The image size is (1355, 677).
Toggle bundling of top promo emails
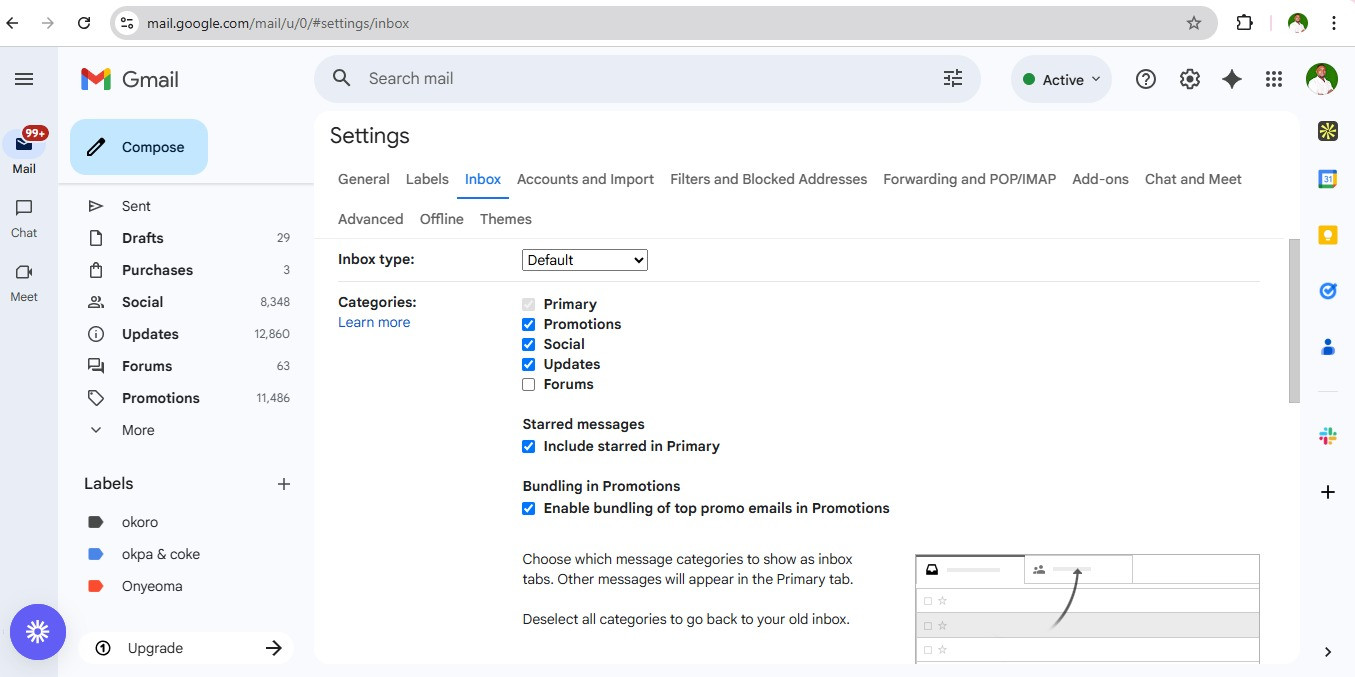point(529,508)
